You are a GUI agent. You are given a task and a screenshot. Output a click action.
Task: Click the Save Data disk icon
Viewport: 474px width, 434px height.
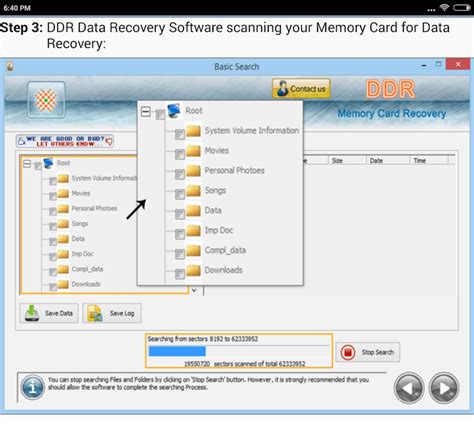[x=32, y=313]
